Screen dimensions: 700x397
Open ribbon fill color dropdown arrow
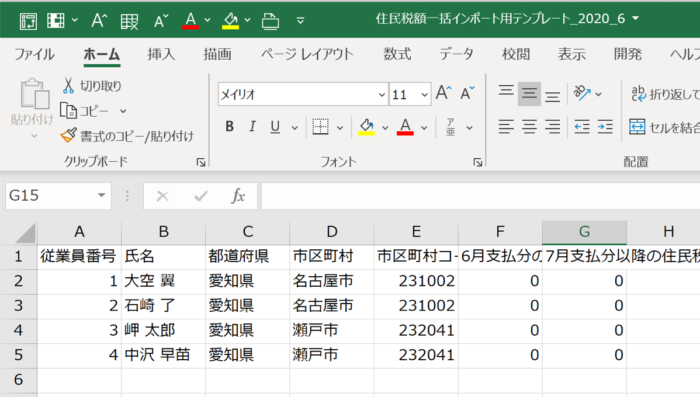click(x=385, y=128)
